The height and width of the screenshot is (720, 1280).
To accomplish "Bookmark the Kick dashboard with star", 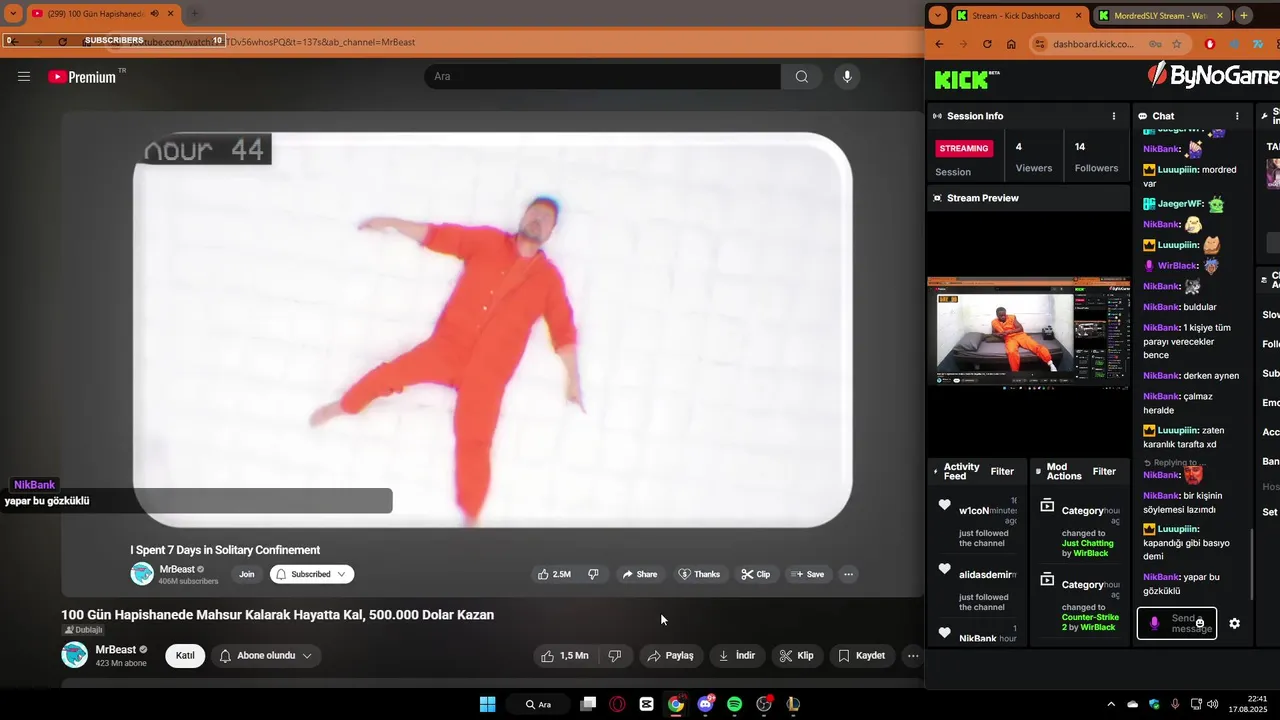I will tap(1177, 44).
